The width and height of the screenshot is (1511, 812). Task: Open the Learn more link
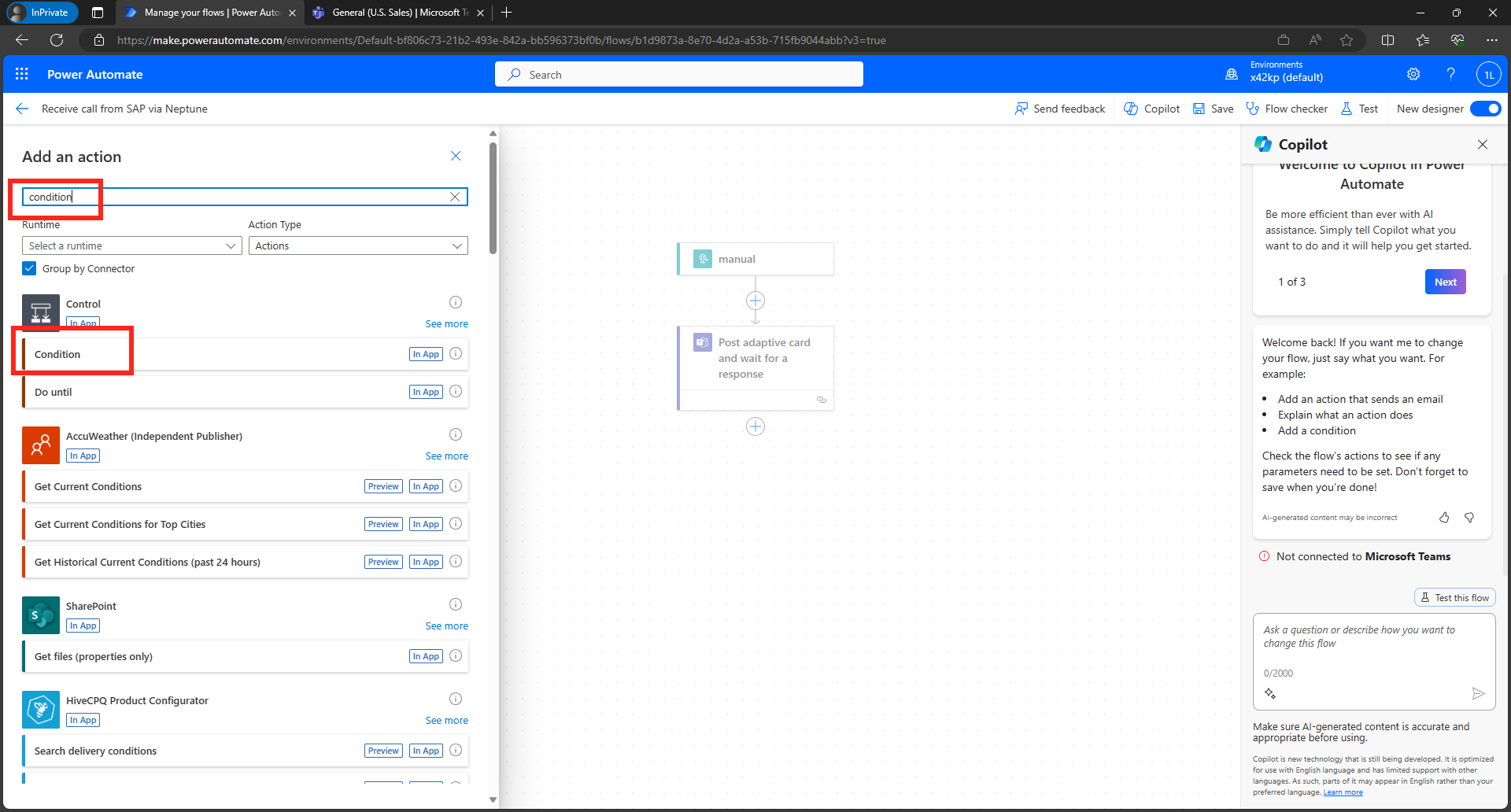tap(1343, 792)
